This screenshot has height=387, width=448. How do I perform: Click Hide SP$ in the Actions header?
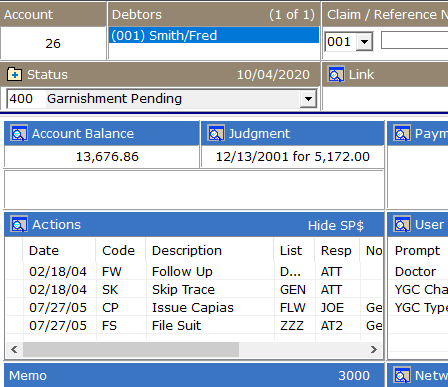335,225
